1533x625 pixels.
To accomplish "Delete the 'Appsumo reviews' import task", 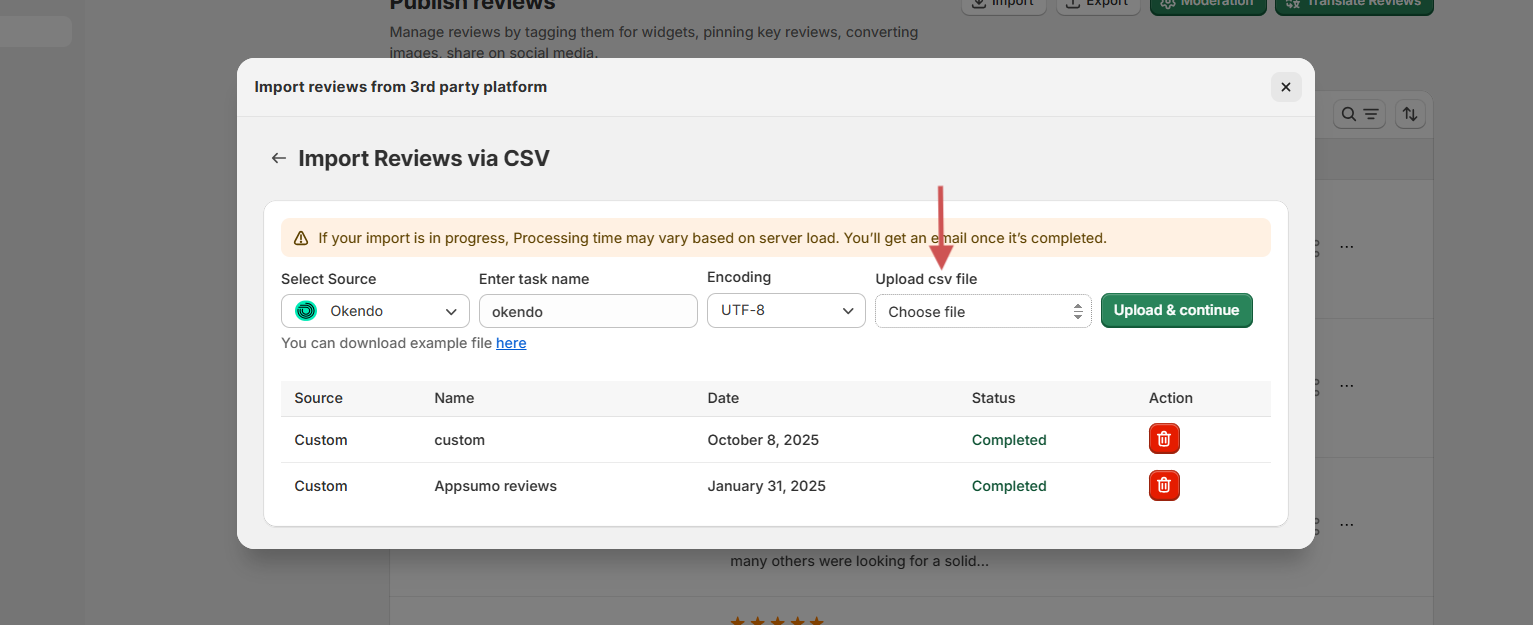I will pos(1164,485).
